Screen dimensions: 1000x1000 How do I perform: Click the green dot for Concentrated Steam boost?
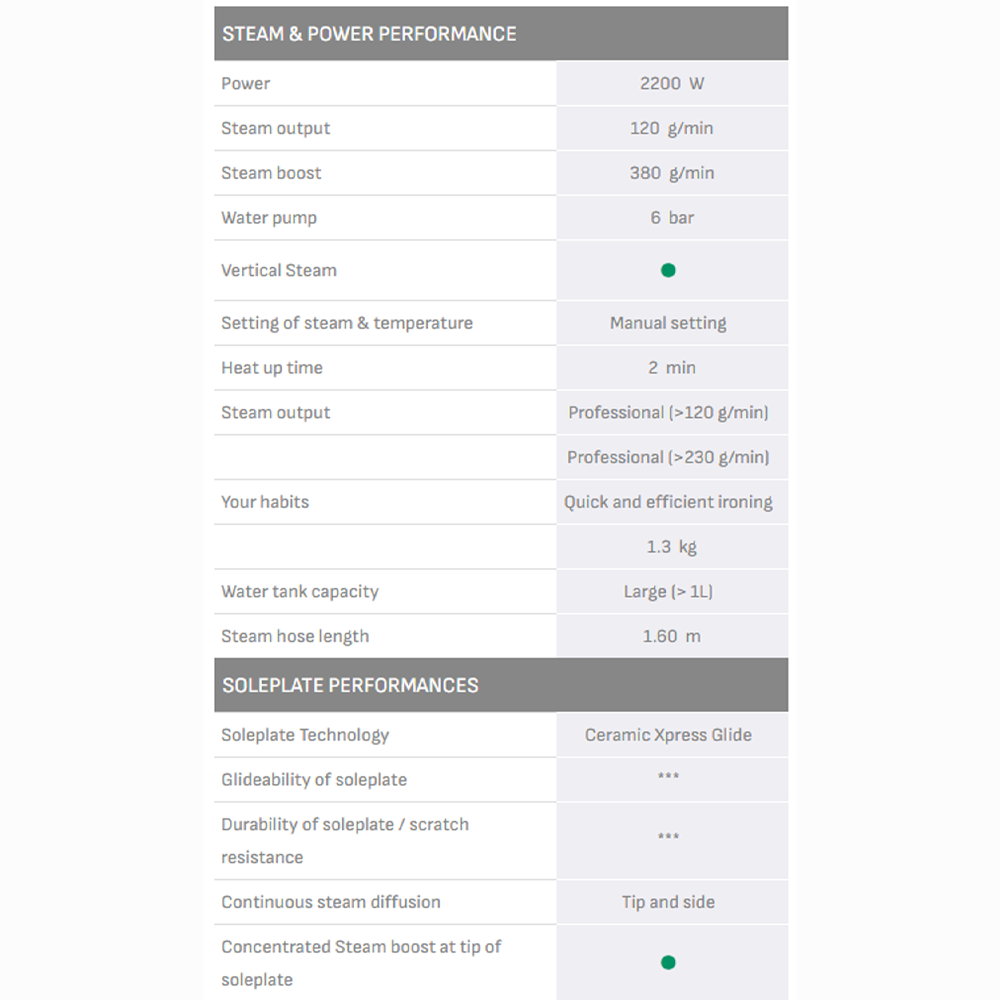click(668, 962)
